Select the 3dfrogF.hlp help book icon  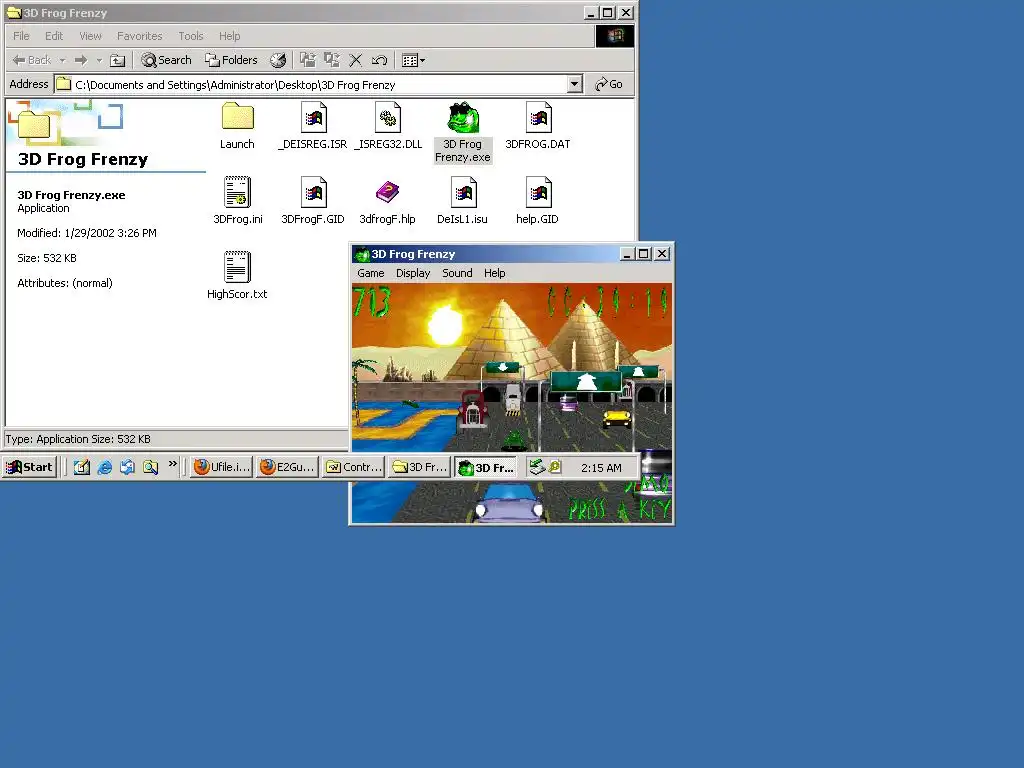[x=387, y=193]
